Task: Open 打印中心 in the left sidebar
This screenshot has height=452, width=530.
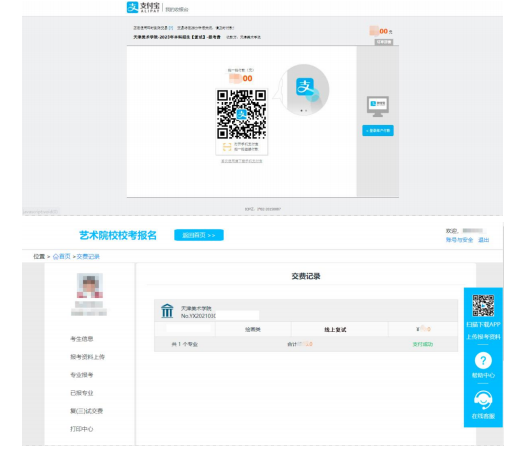Action: coord(81,429)
